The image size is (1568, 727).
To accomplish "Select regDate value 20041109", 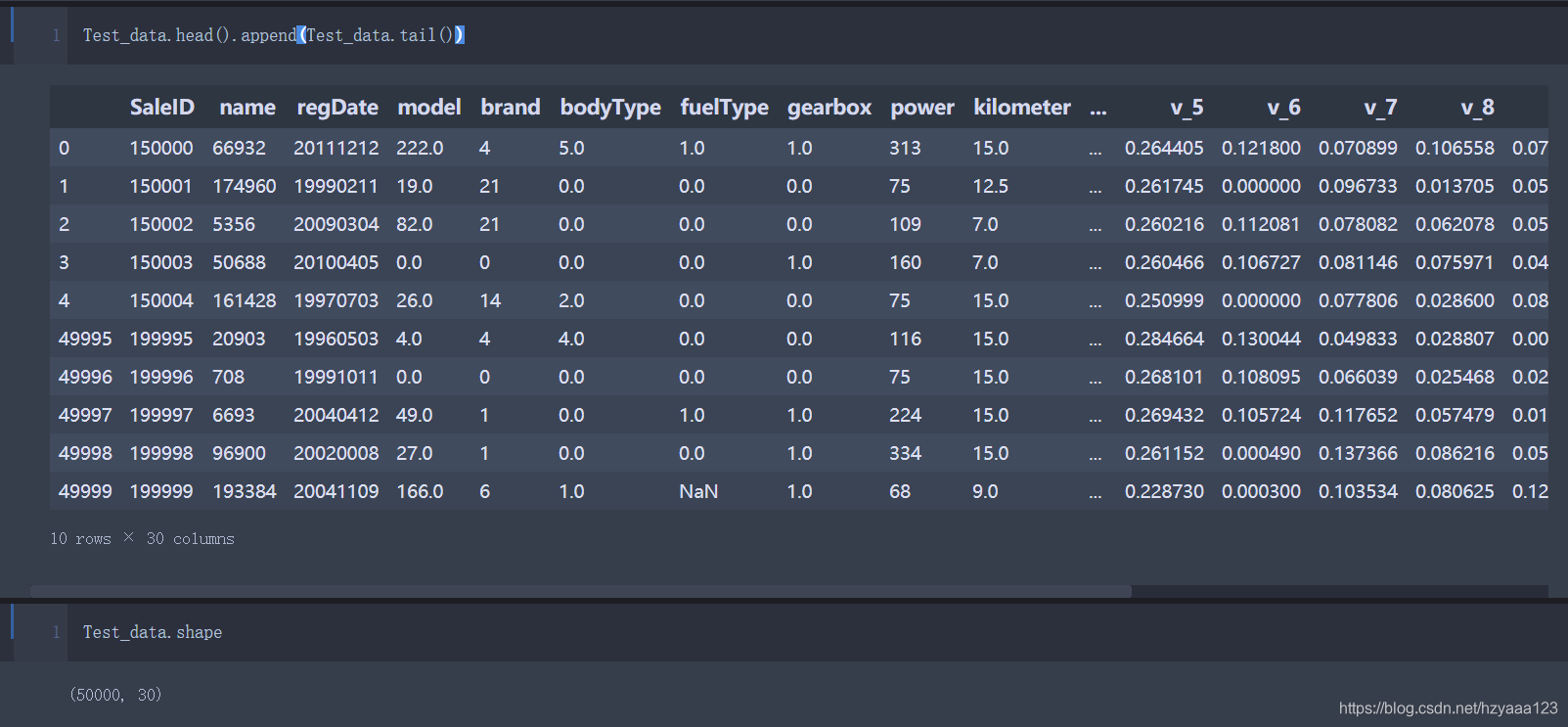I will (x=336, y=491).
